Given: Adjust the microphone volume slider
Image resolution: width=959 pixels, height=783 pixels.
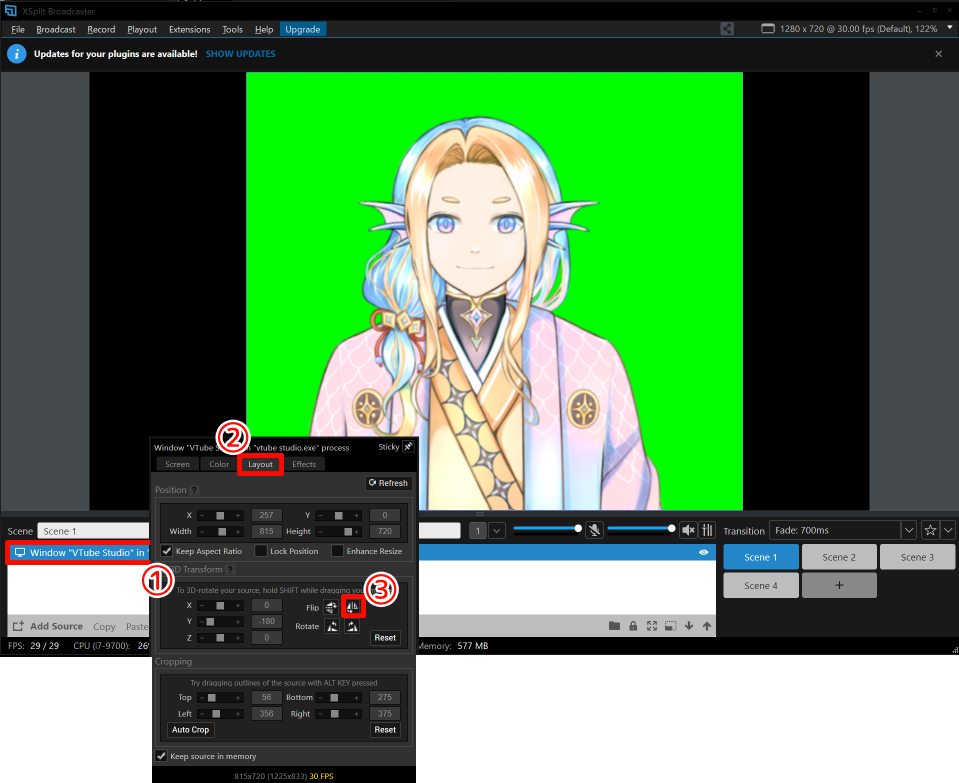Looking at the screenshot, I should click(546, 528).
